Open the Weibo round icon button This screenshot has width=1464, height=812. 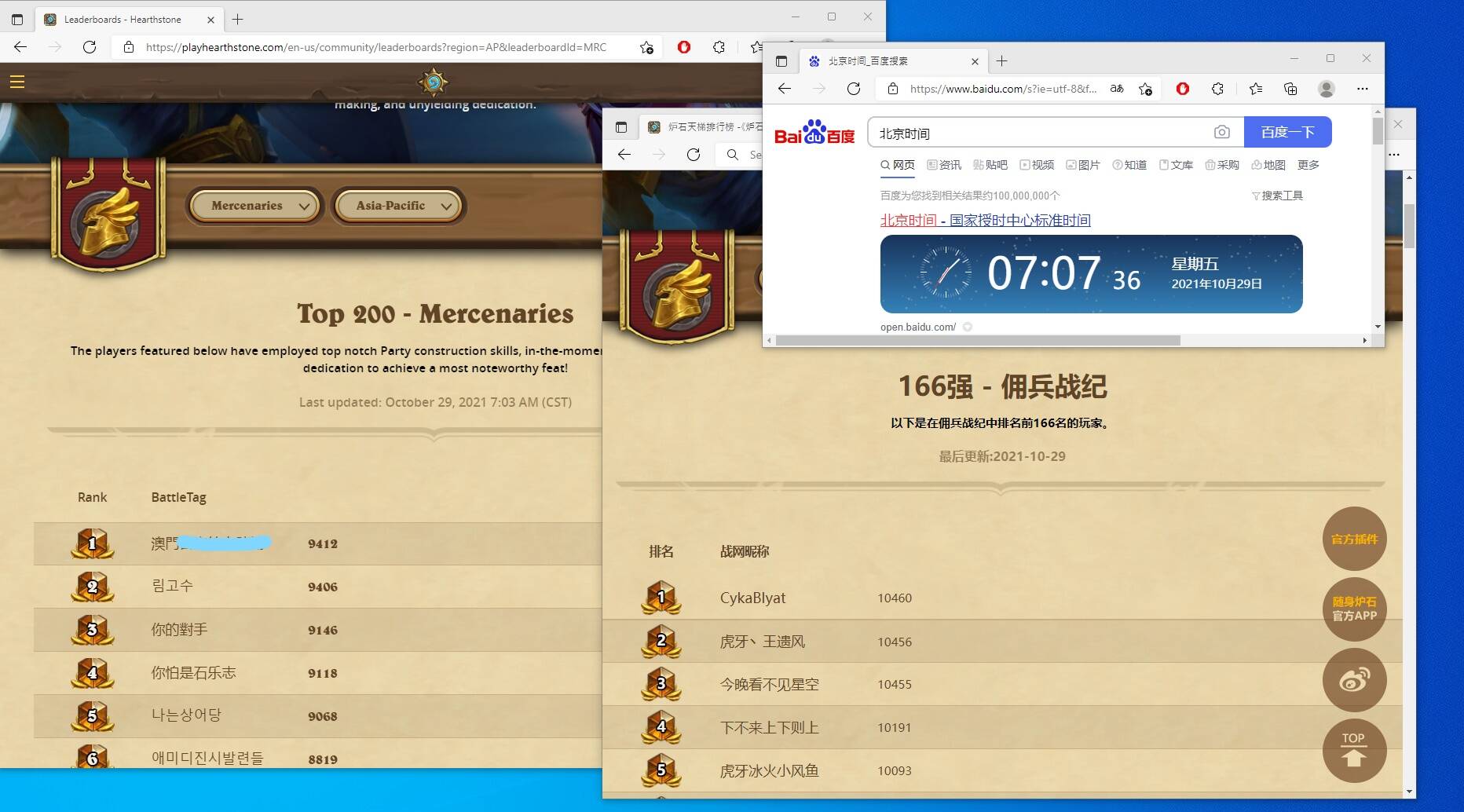point(1354,680)
